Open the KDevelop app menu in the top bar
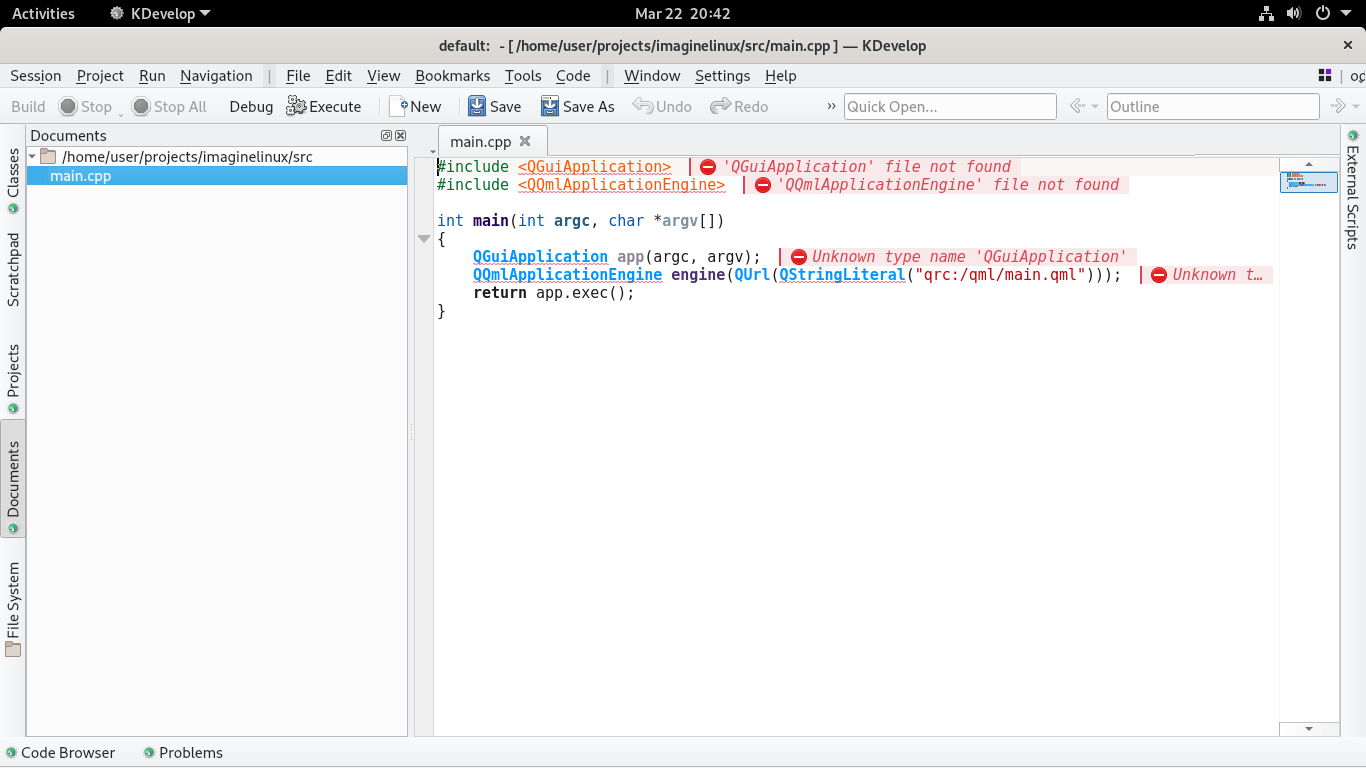Screen dimensions: 1366x768 click(x=161, y=14)
